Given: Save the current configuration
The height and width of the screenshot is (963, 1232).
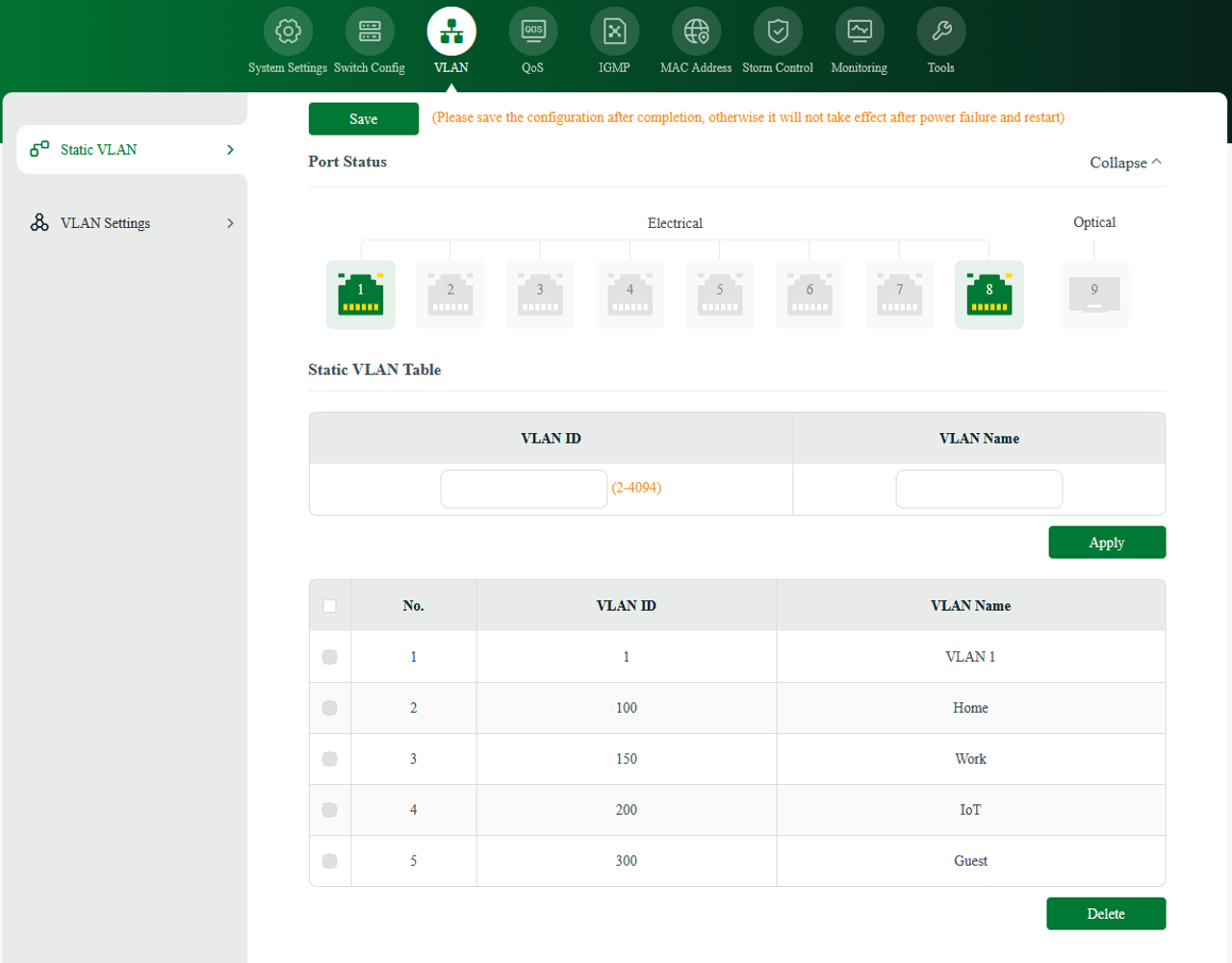Looking at the screenshot, I should (363, 118).
